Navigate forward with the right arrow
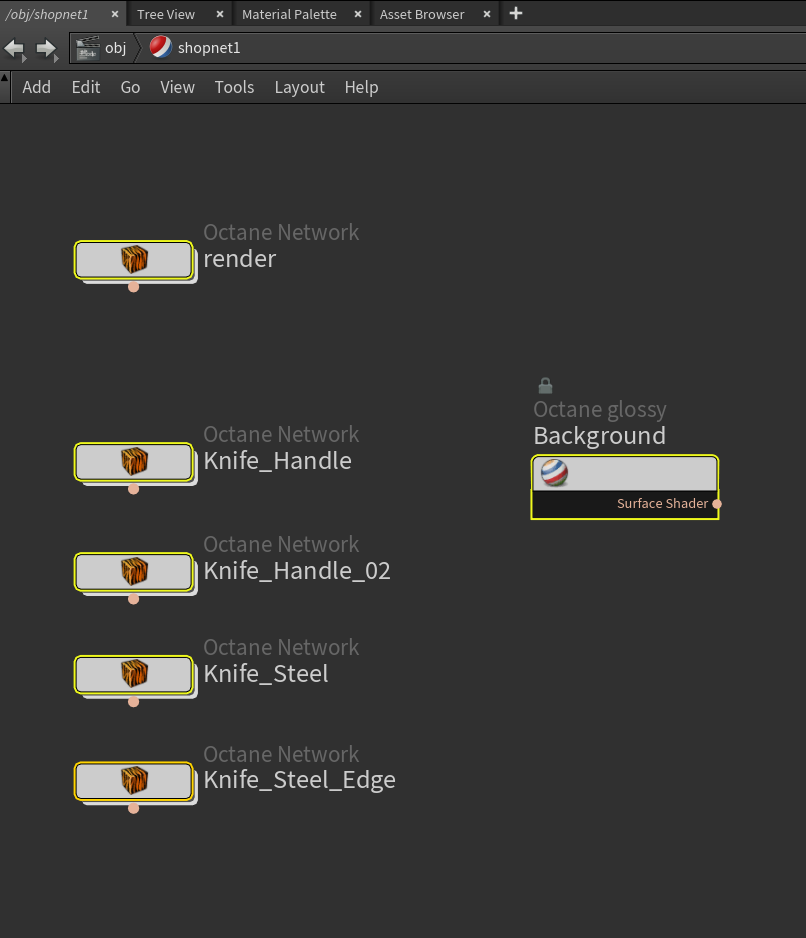 (x=46, y=48)
